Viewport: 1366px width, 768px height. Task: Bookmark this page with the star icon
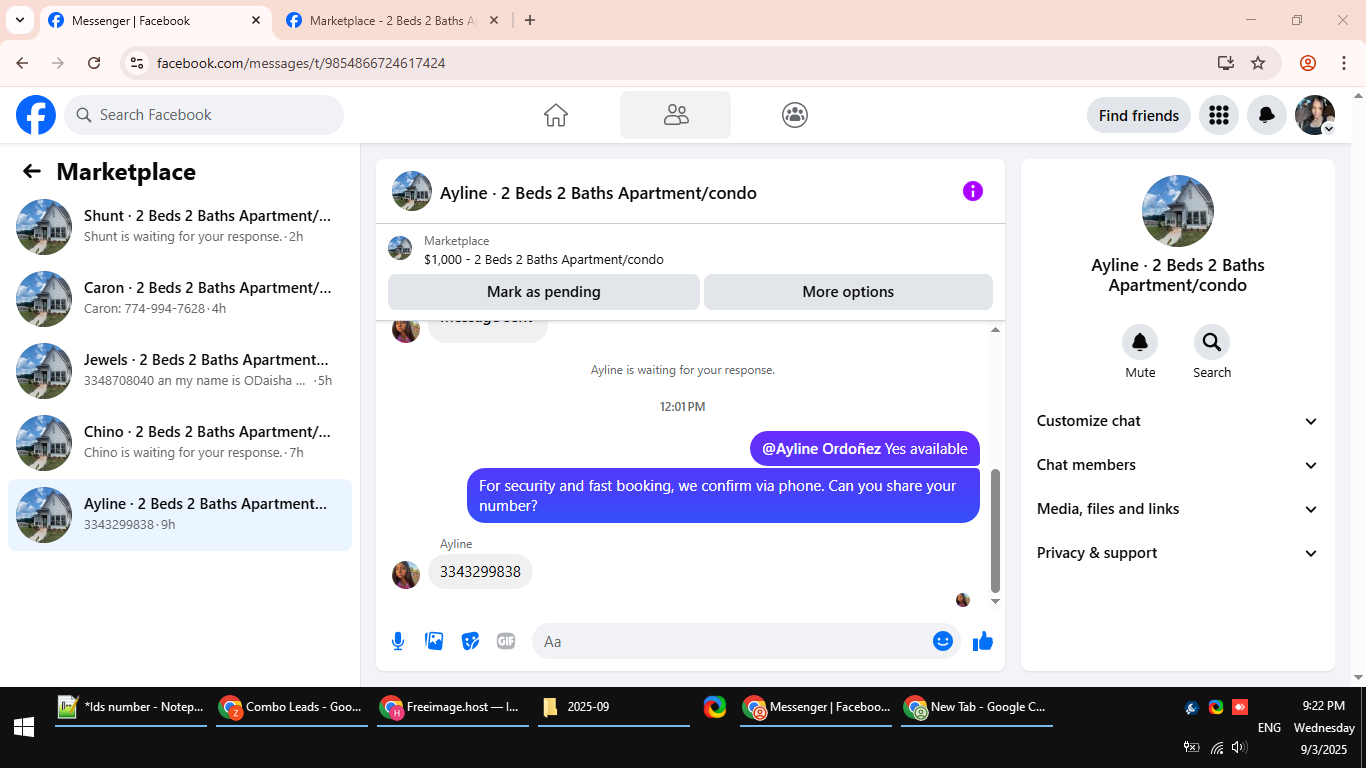coord(1258,63)
